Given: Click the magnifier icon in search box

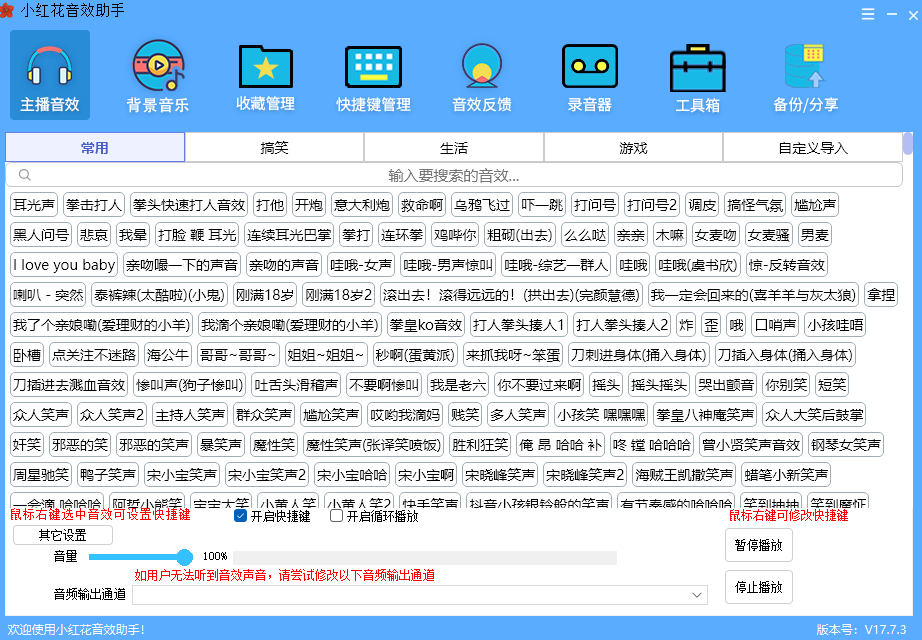Looking at the screenshot, I should click(25, 175).
